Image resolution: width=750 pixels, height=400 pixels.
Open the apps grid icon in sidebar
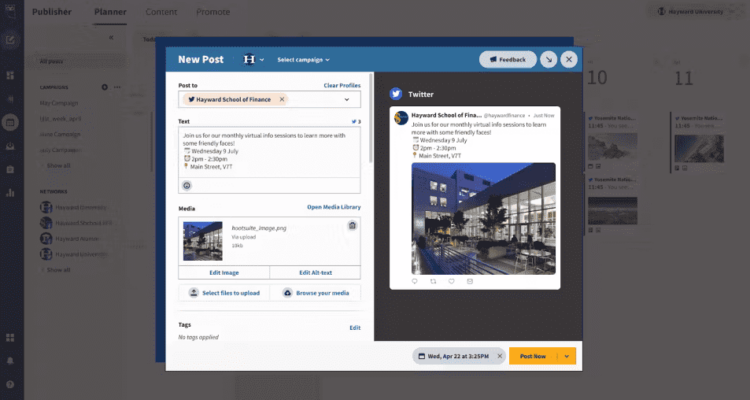click(x=10, y=338)
